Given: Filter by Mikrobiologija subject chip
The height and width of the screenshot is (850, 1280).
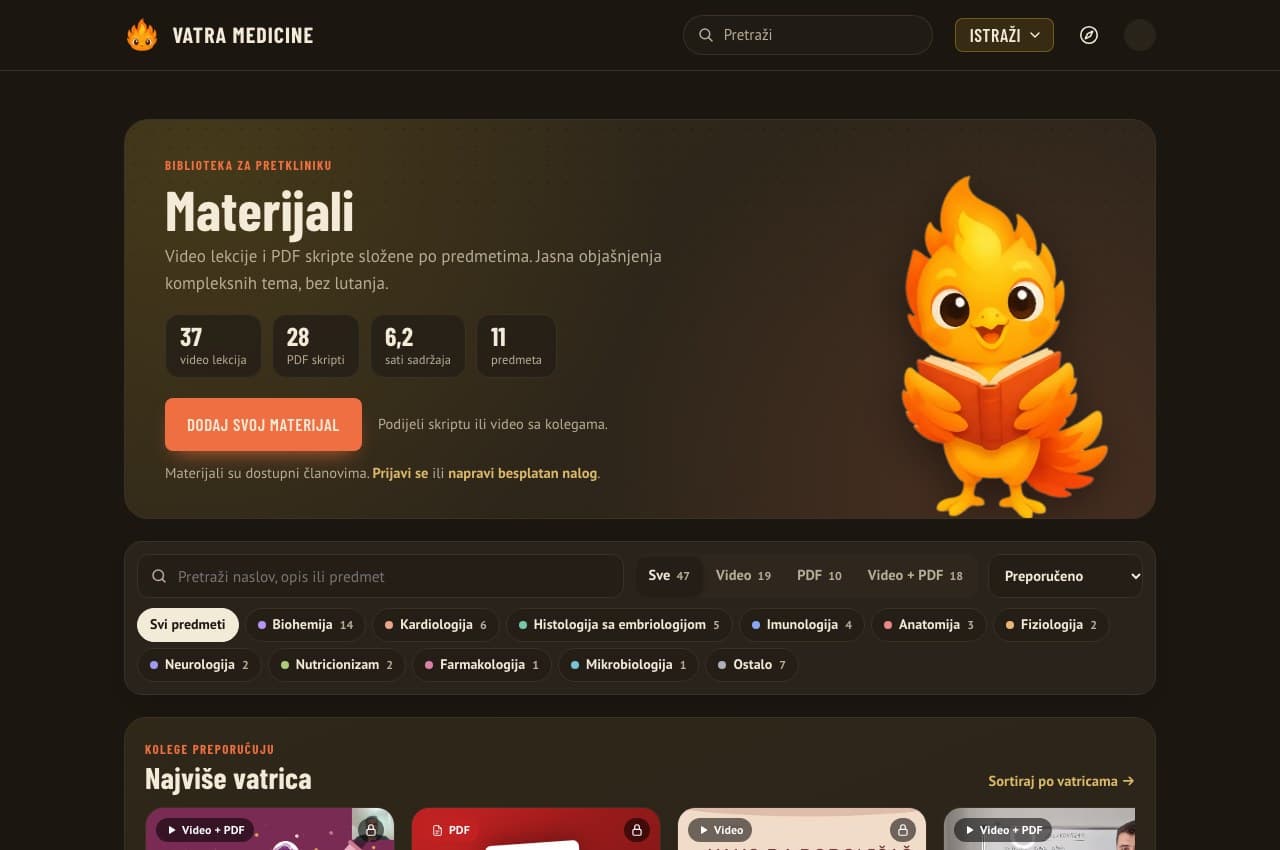Looking at the screenshot, I should tap(628, 664).
